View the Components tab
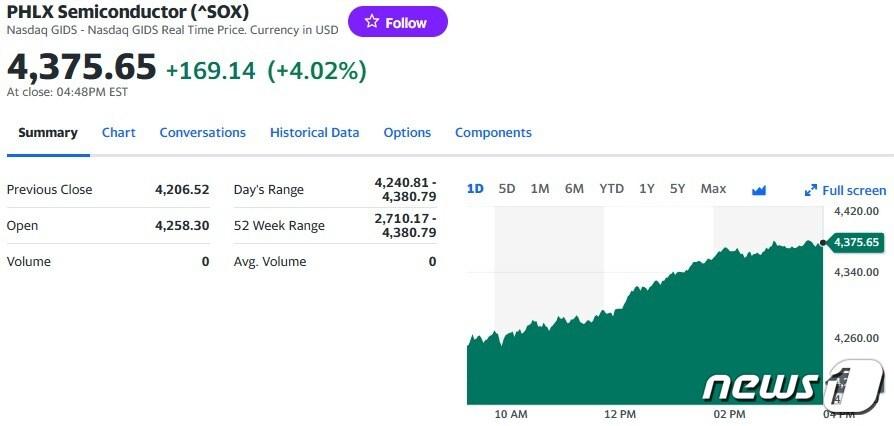 pyautogui.click(x=493, y=132)
